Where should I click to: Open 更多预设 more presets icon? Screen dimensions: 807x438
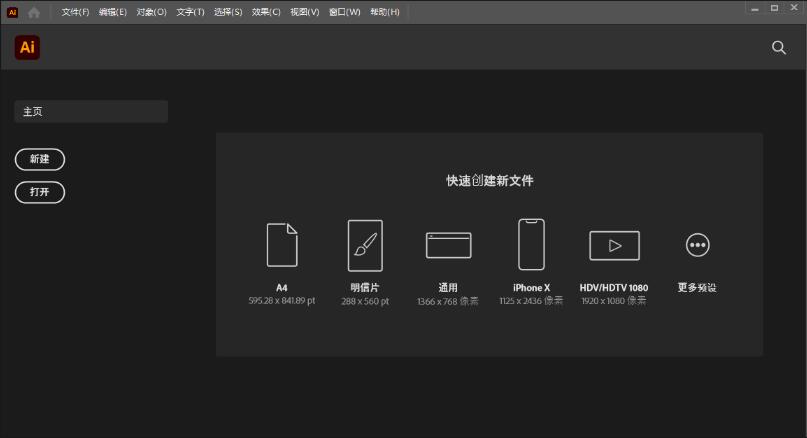697,245
